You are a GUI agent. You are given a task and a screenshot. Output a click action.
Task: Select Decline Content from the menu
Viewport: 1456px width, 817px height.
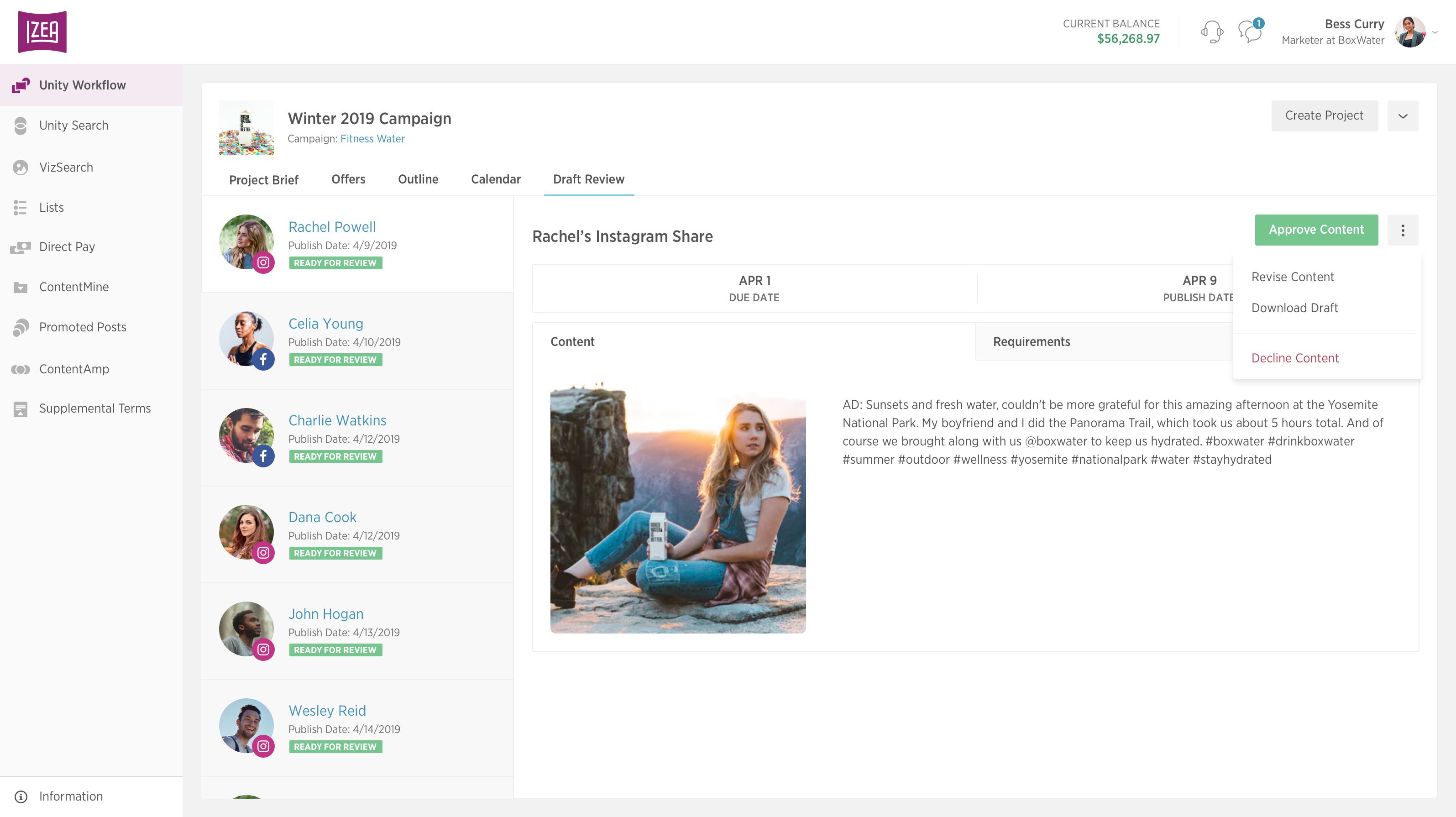point(1294,358)
